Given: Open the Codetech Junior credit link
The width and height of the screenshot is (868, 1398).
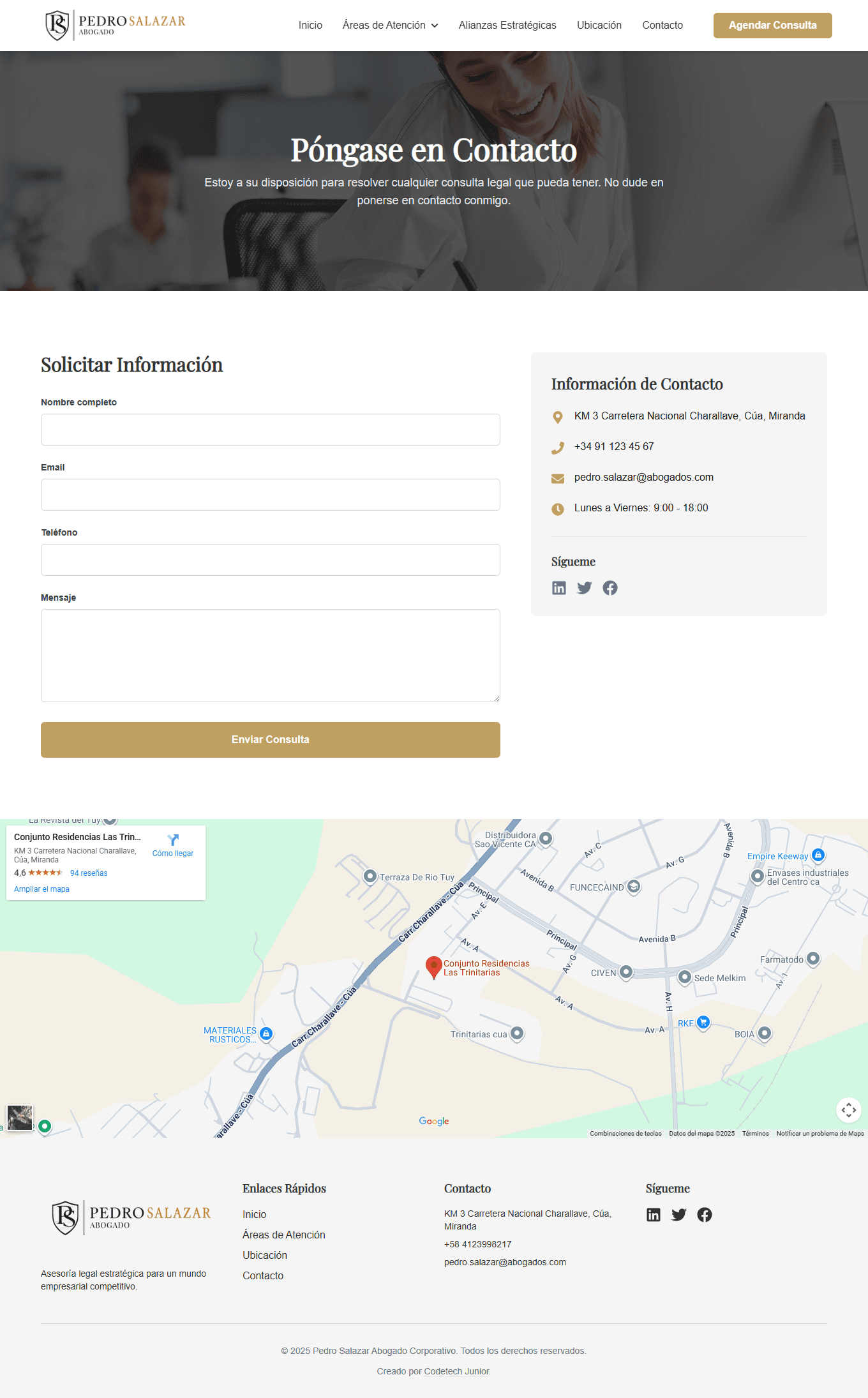Looking at the screenshot, I should click(x=457, y=1371).
